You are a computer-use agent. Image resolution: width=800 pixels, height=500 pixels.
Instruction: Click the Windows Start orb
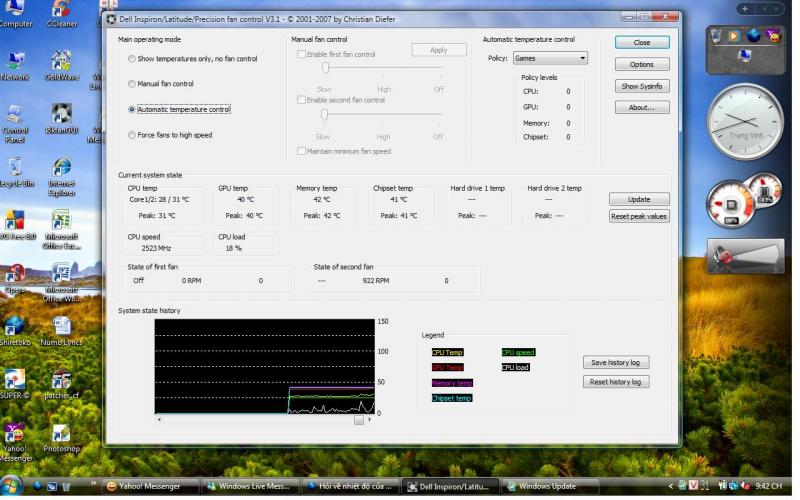point(12,487)
